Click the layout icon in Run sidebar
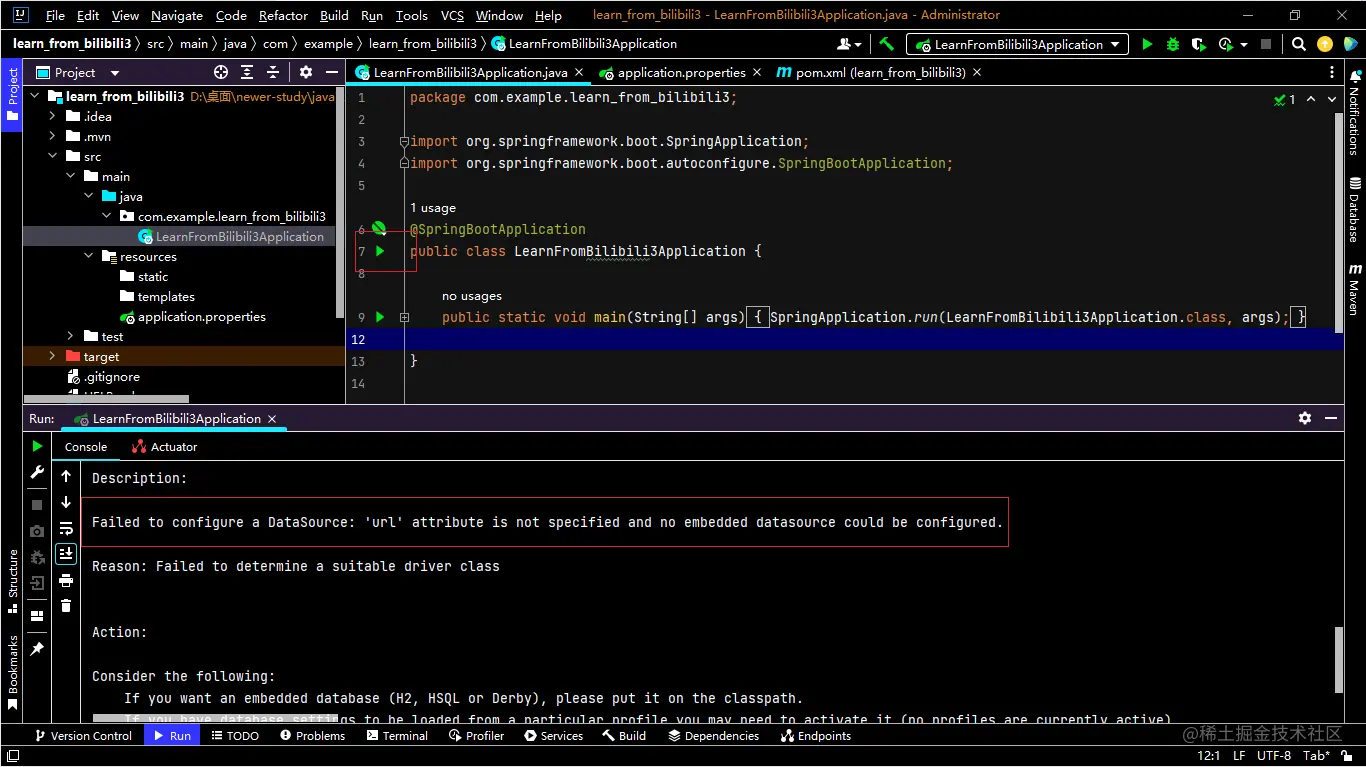Screen dimensions: 1366x767 coord(37,616)
